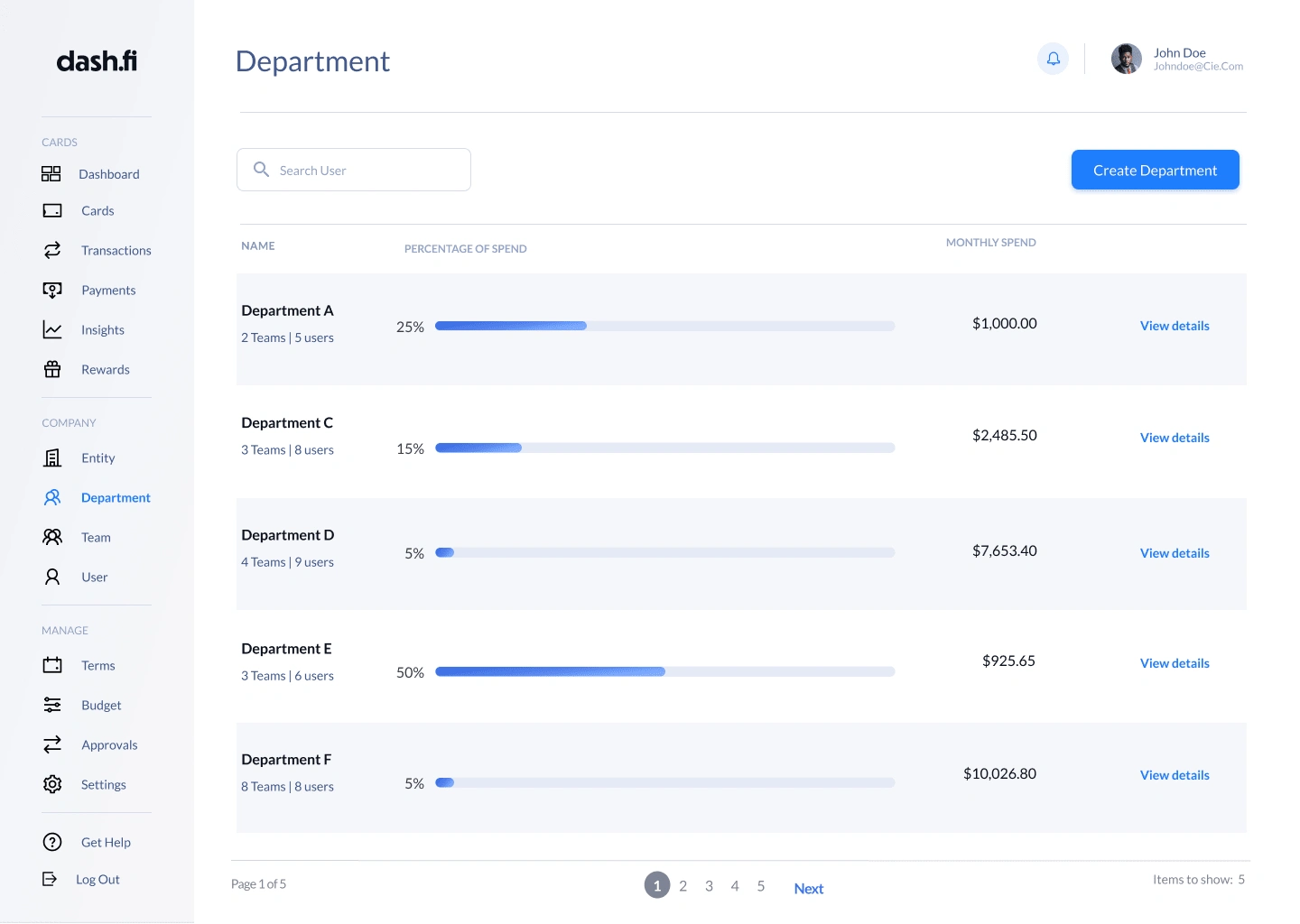The height and width of the screenshot is (924, 1300).
Task: Click $2,485.50 monthly spend value
Action: (x=1004, y=435)
